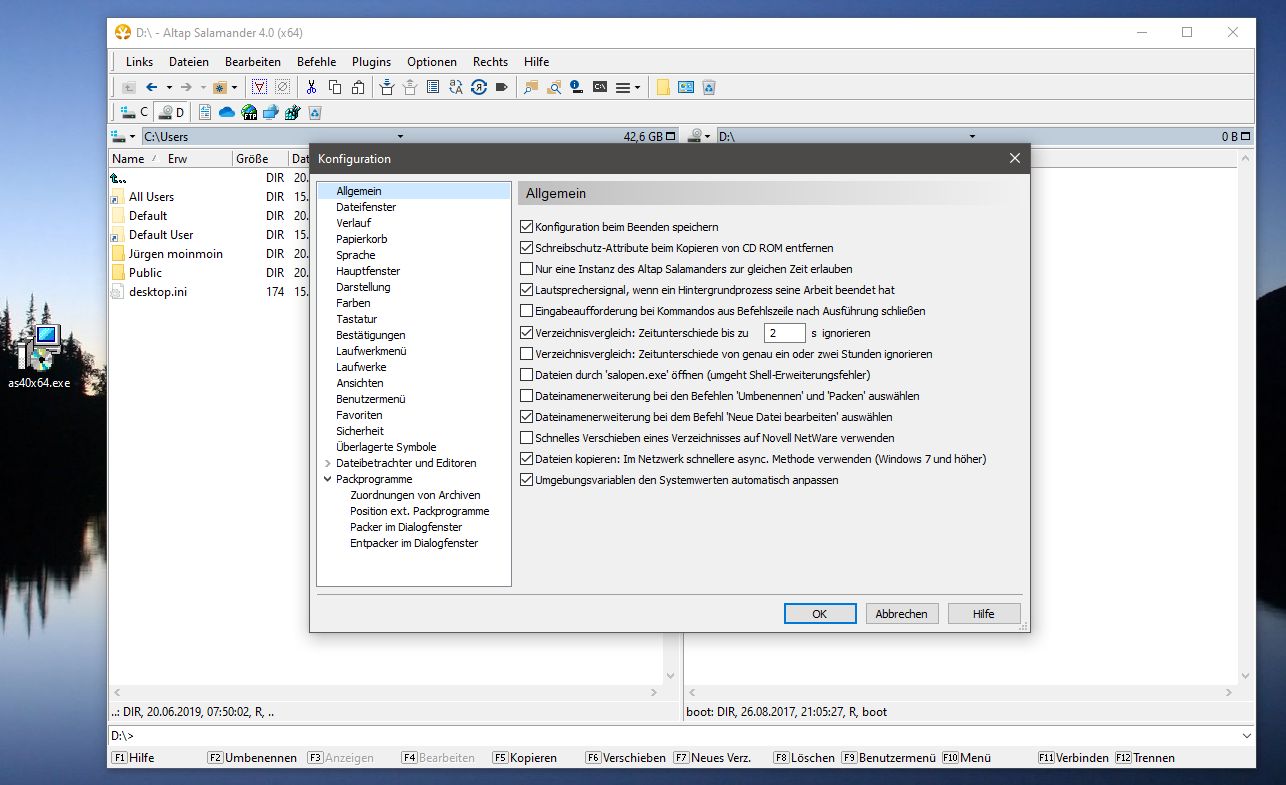Image resolution: width=1286 pixels, height=785 pixels.
Task: Switch to drive C button
Action: coord(134,112)
